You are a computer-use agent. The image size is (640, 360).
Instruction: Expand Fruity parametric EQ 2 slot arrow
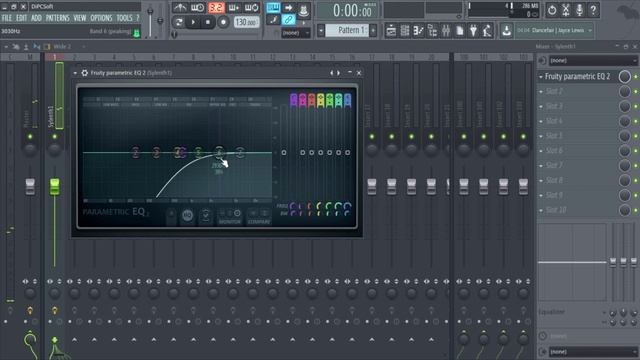(x=541, y=77)
